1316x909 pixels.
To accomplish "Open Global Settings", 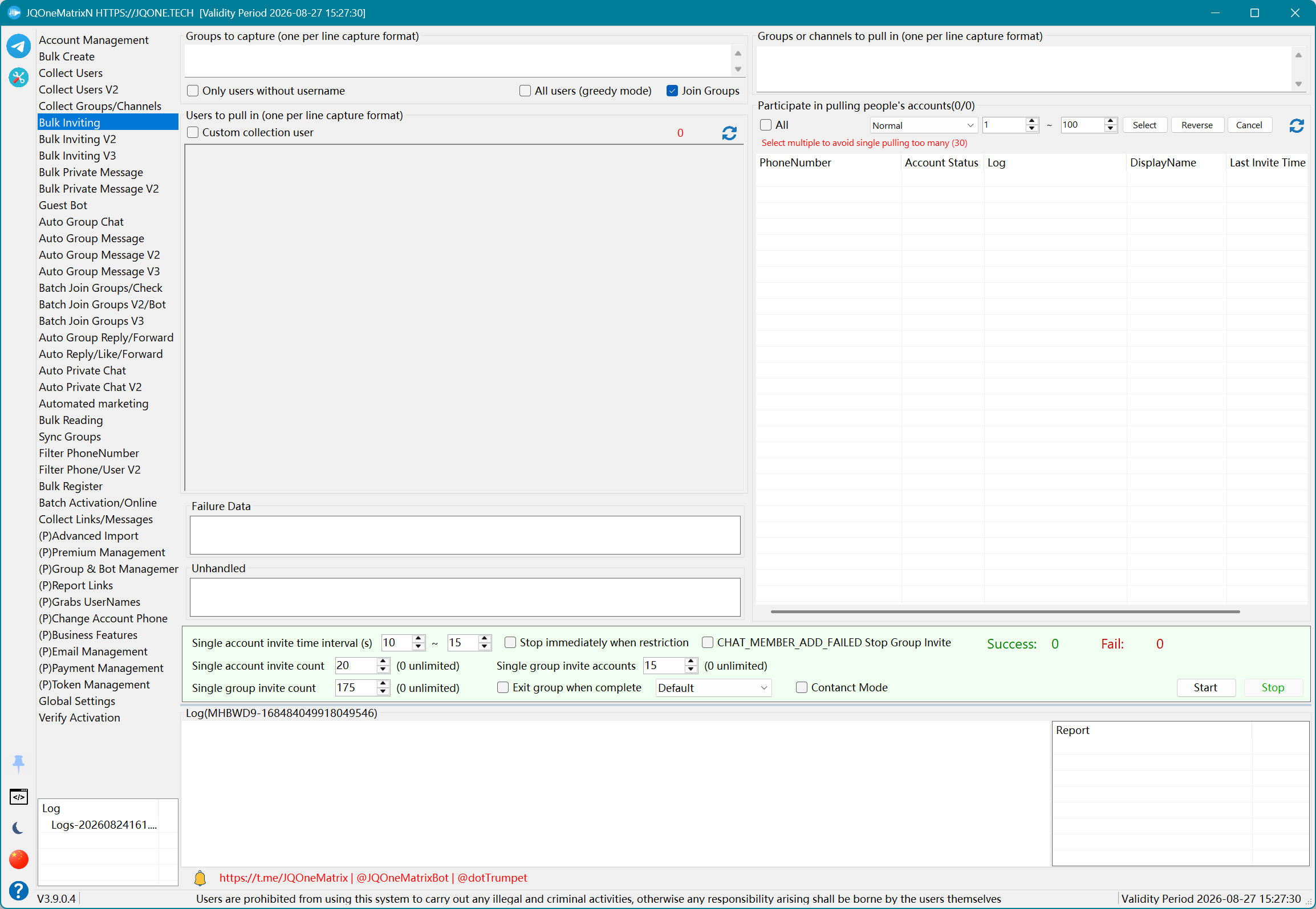I will click(x=77, y=701).
